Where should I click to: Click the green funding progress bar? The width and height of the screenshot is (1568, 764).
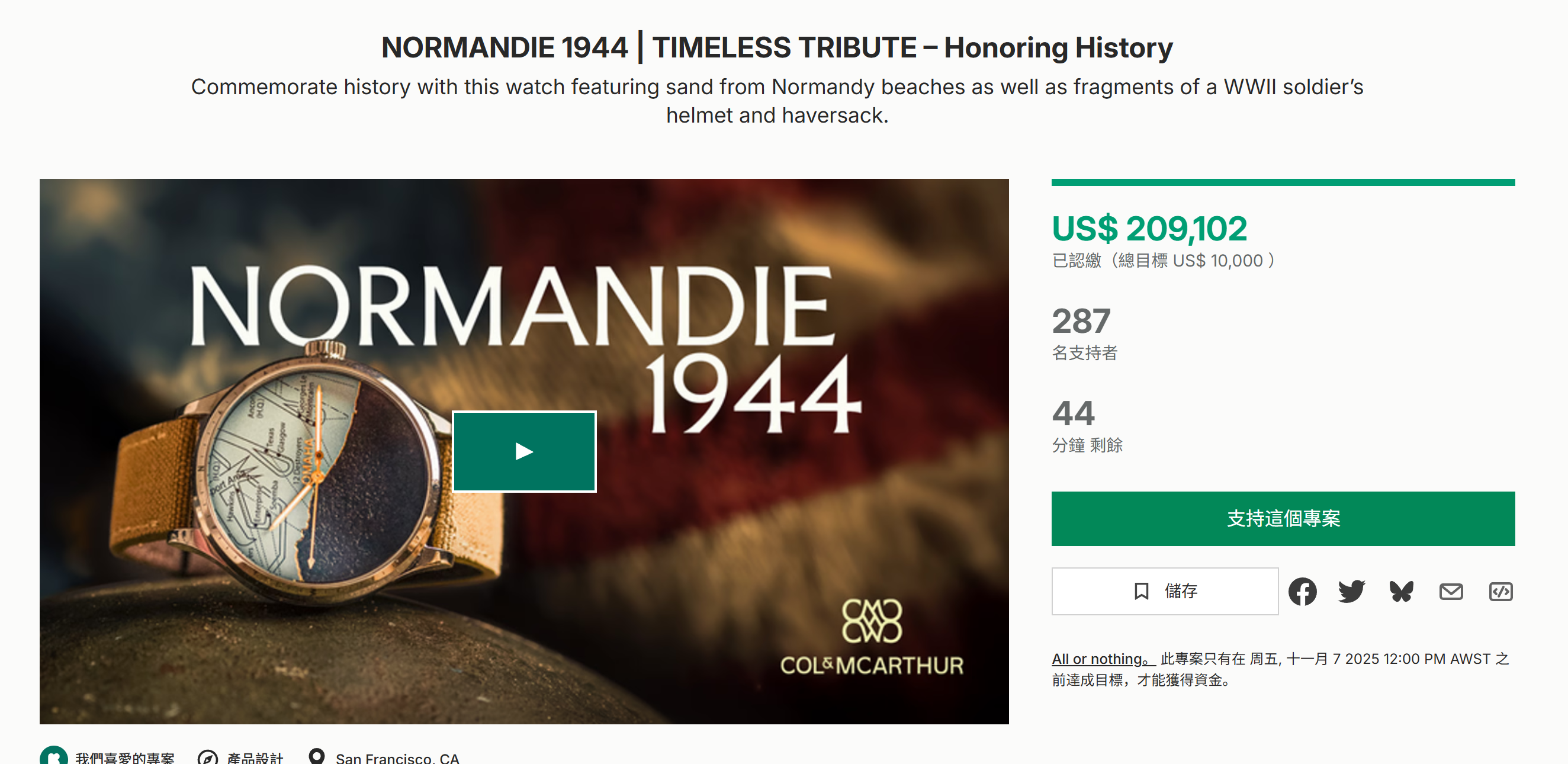click(1283, 182)
